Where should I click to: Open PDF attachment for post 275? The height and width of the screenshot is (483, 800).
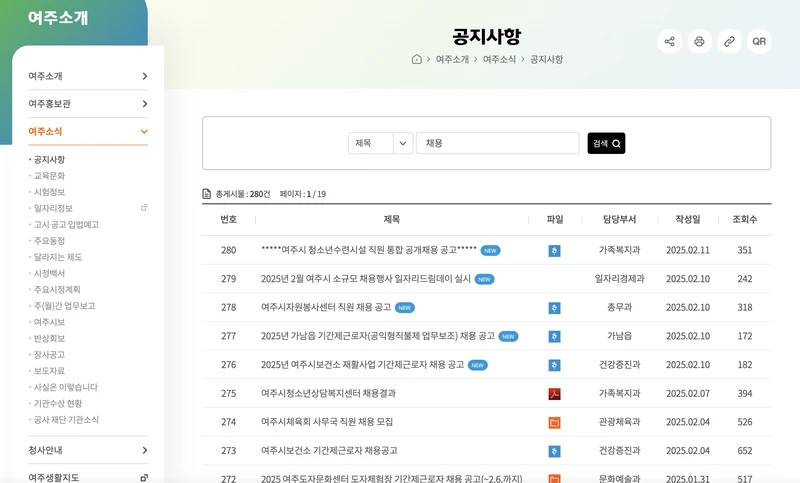(555, 393)
